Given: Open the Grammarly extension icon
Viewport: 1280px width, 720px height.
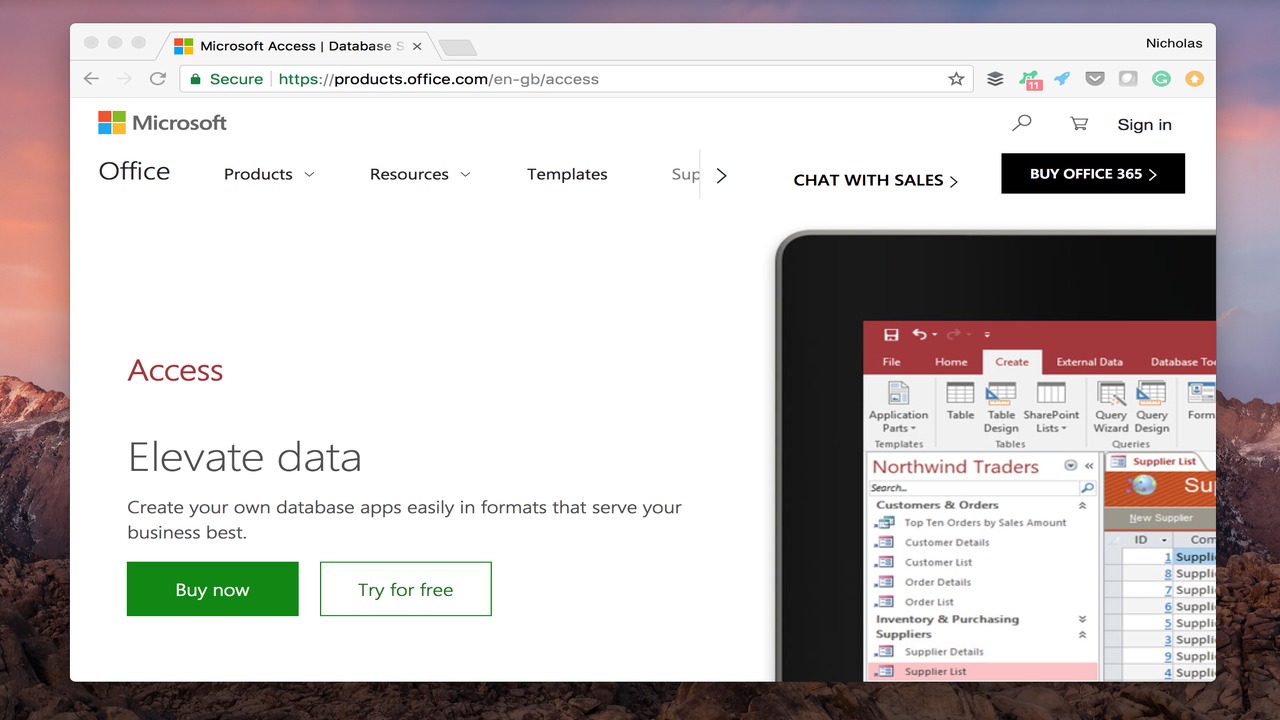Looking at the screenshot, I should click(x=1161, y=79).
